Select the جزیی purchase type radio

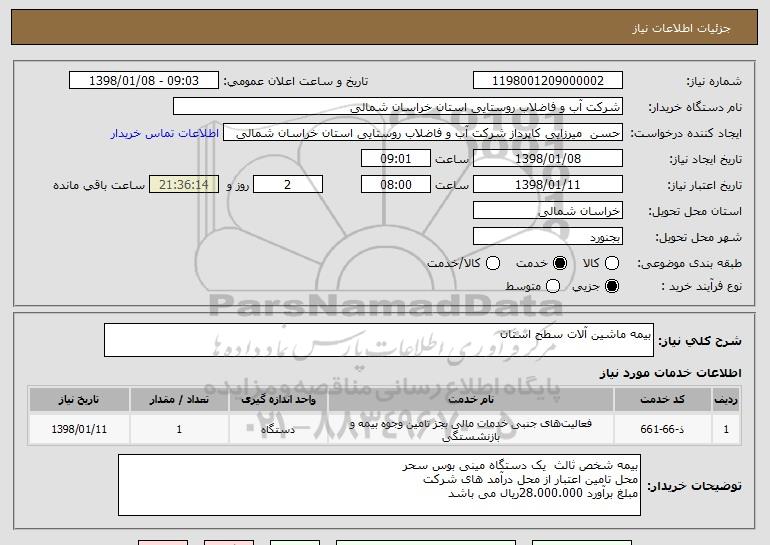(612, 286)
